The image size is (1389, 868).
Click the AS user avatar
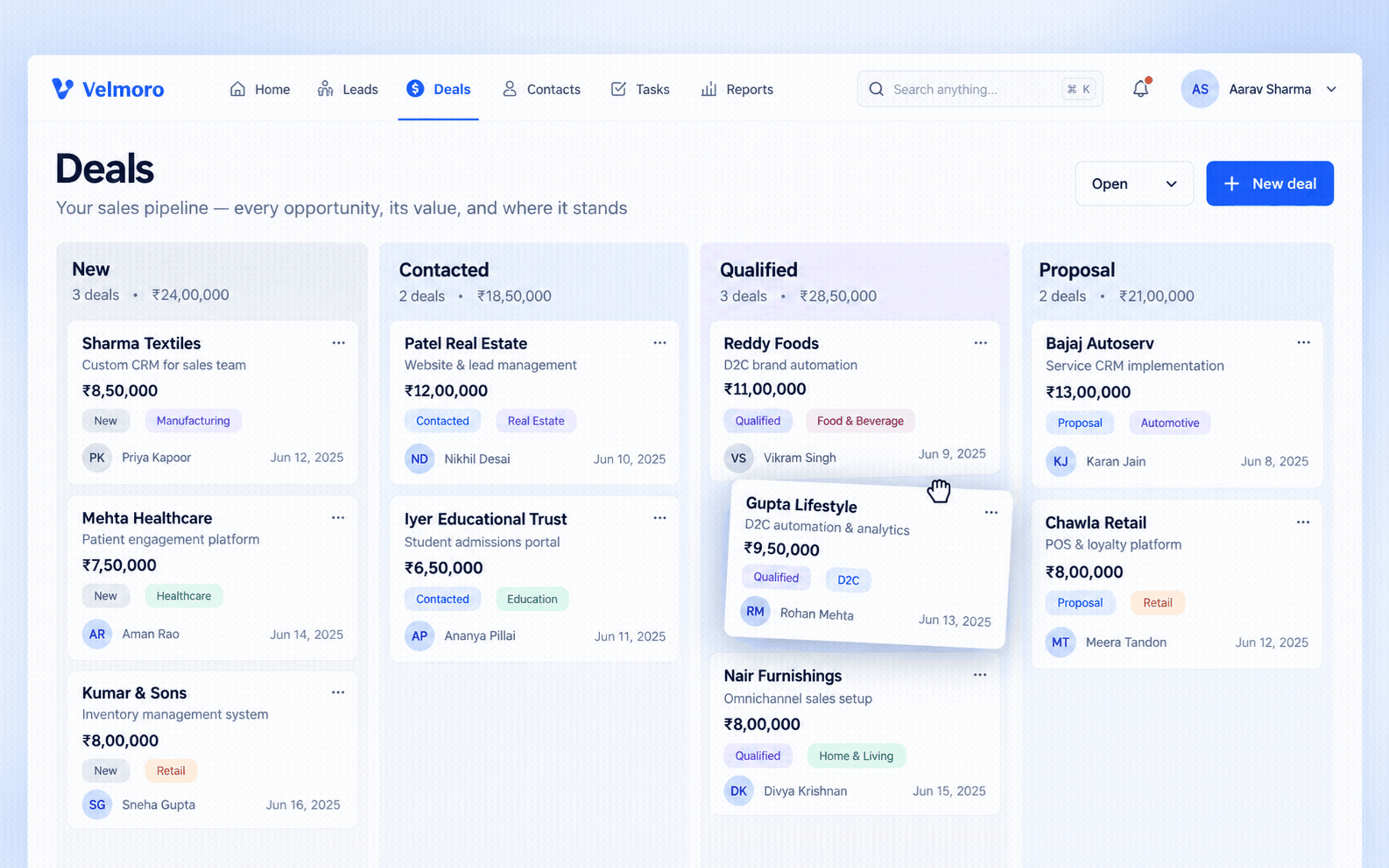(1200, 89)
